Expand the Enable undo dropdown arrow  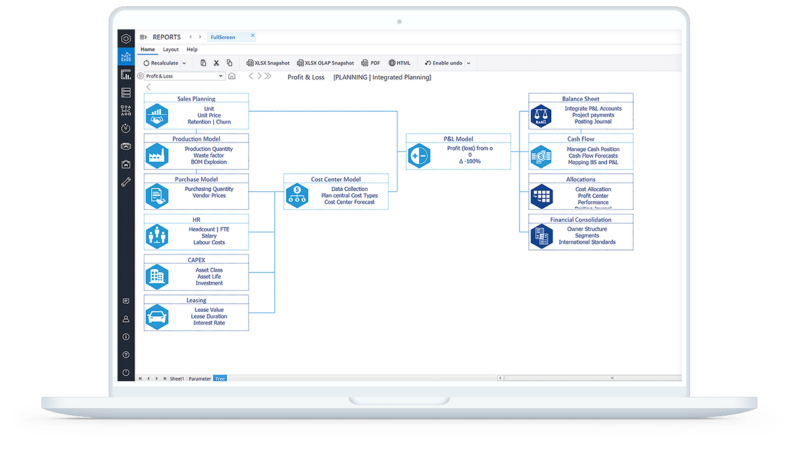pos(468,63)
